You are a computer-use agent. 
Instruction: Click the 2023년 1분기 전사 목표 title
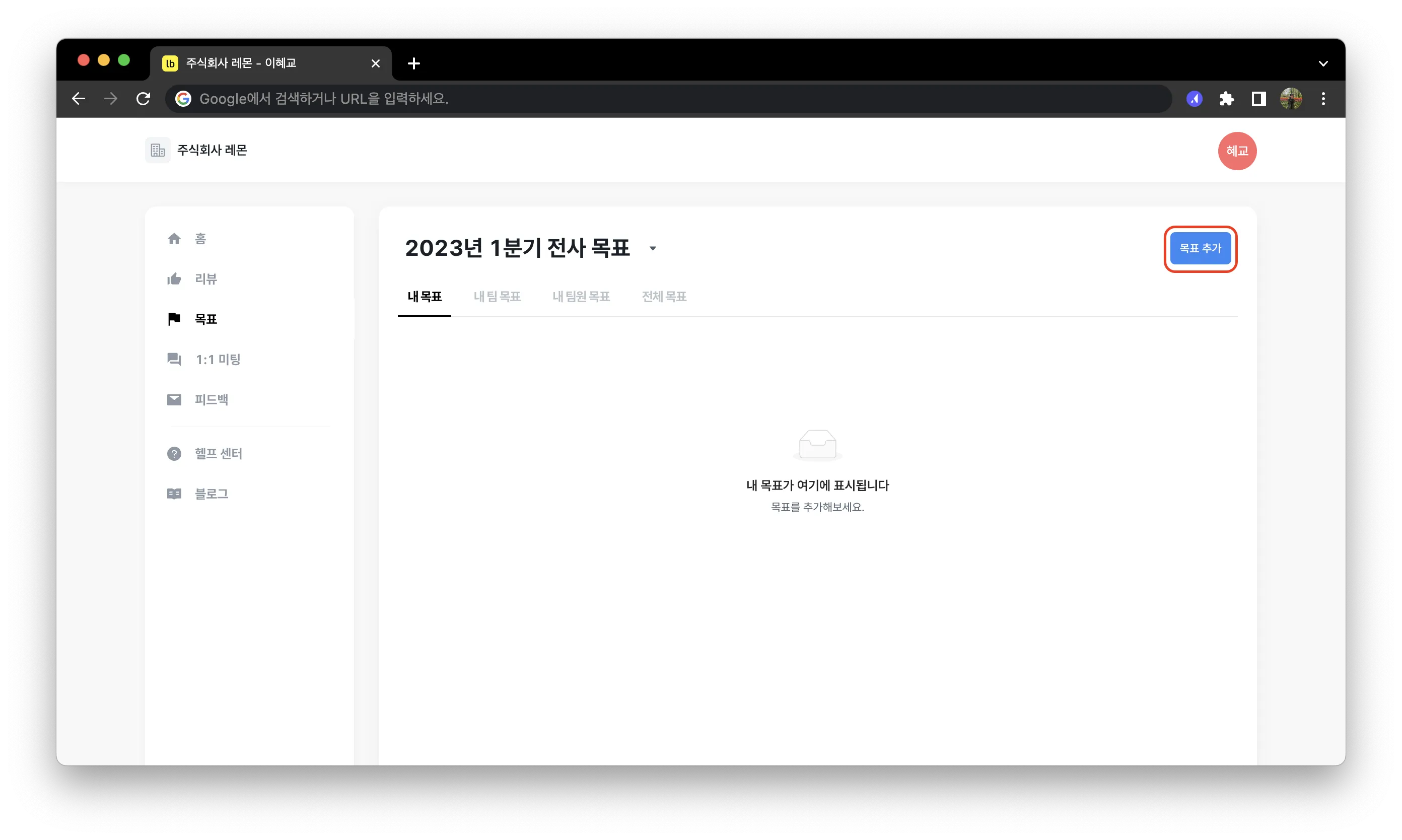(517, 248)
